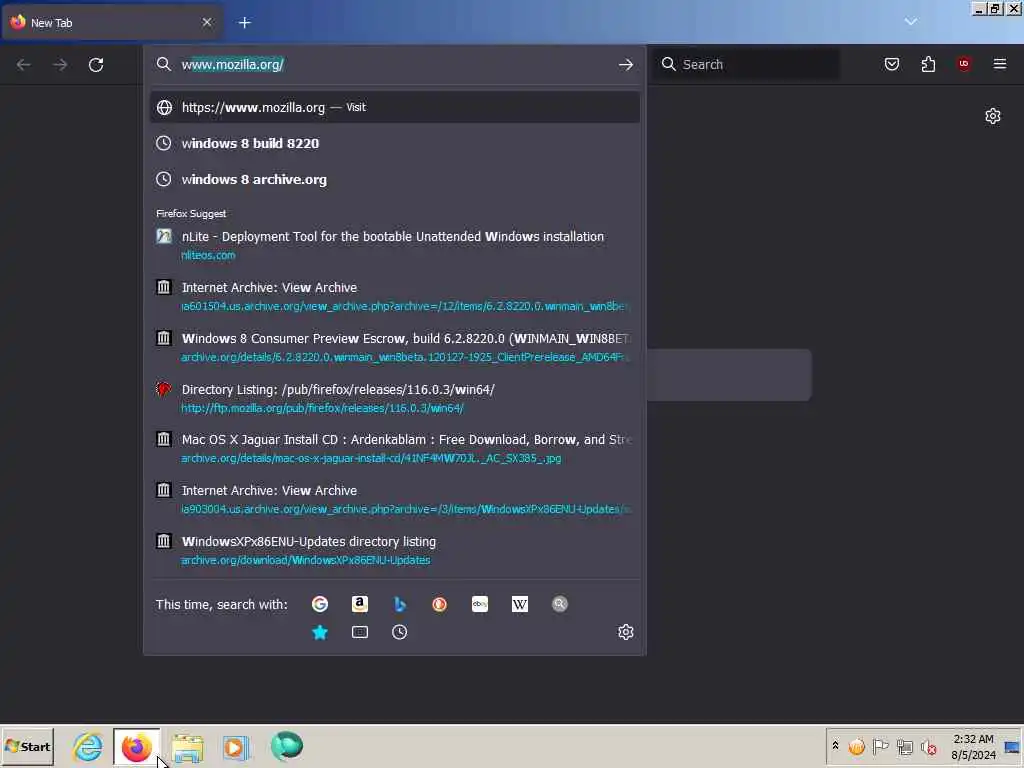Go forward with the forward arrow

coord(60,65)
